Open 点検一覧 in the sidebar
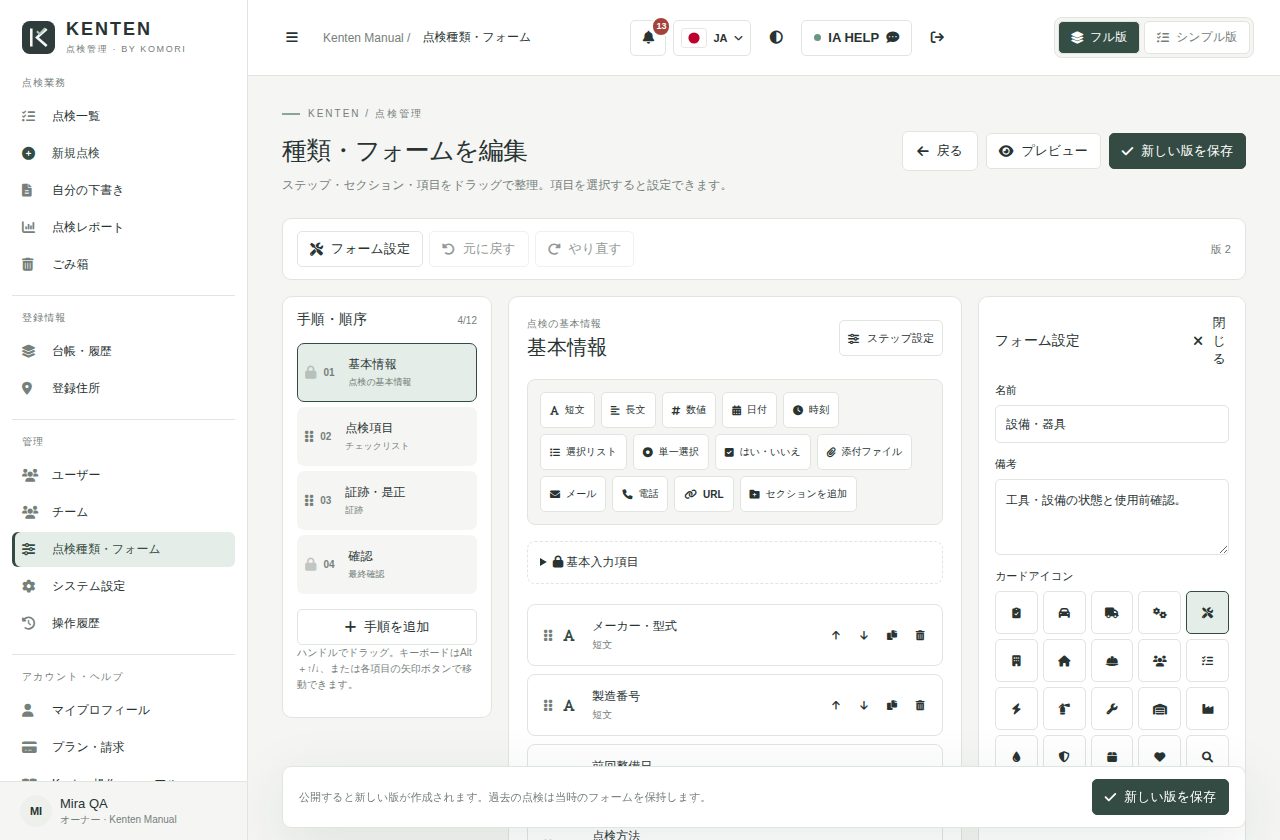The width and height of the screenshot is (1280, 840). [x=124, y=116]
